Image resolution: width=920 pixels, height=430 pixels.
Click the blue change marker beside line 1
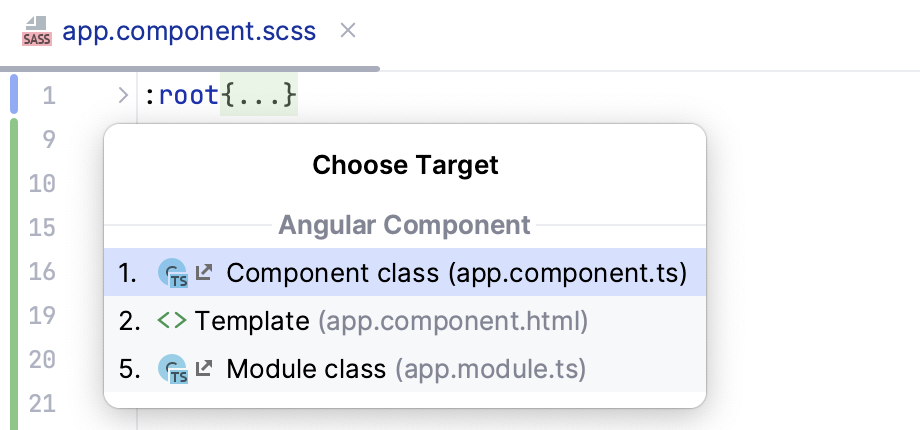pyautogui.click(x=14, y=96)
